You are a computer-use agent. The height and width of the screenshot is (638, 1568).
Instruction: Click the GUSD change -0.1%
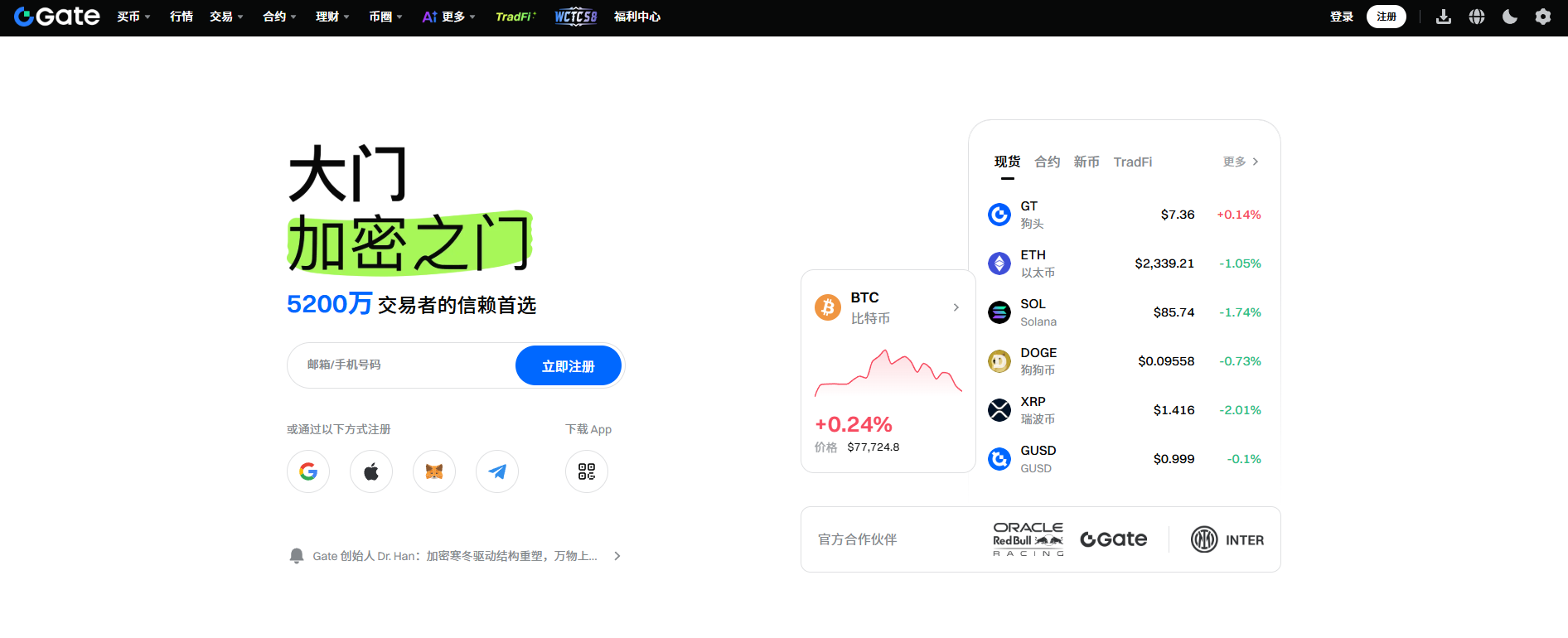pyautogui.click(x=1244, y=459)
